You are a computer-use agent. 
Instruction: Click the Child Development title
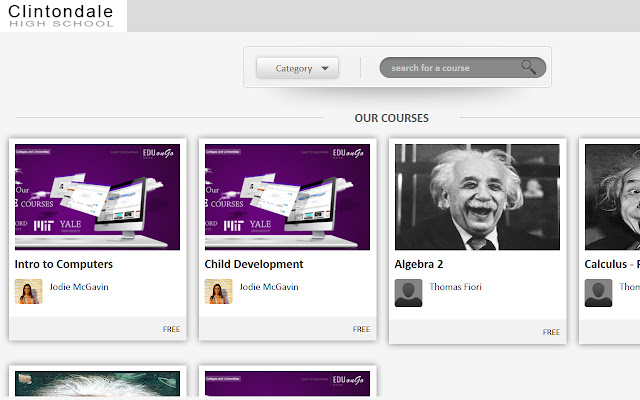tap(254, 264)
